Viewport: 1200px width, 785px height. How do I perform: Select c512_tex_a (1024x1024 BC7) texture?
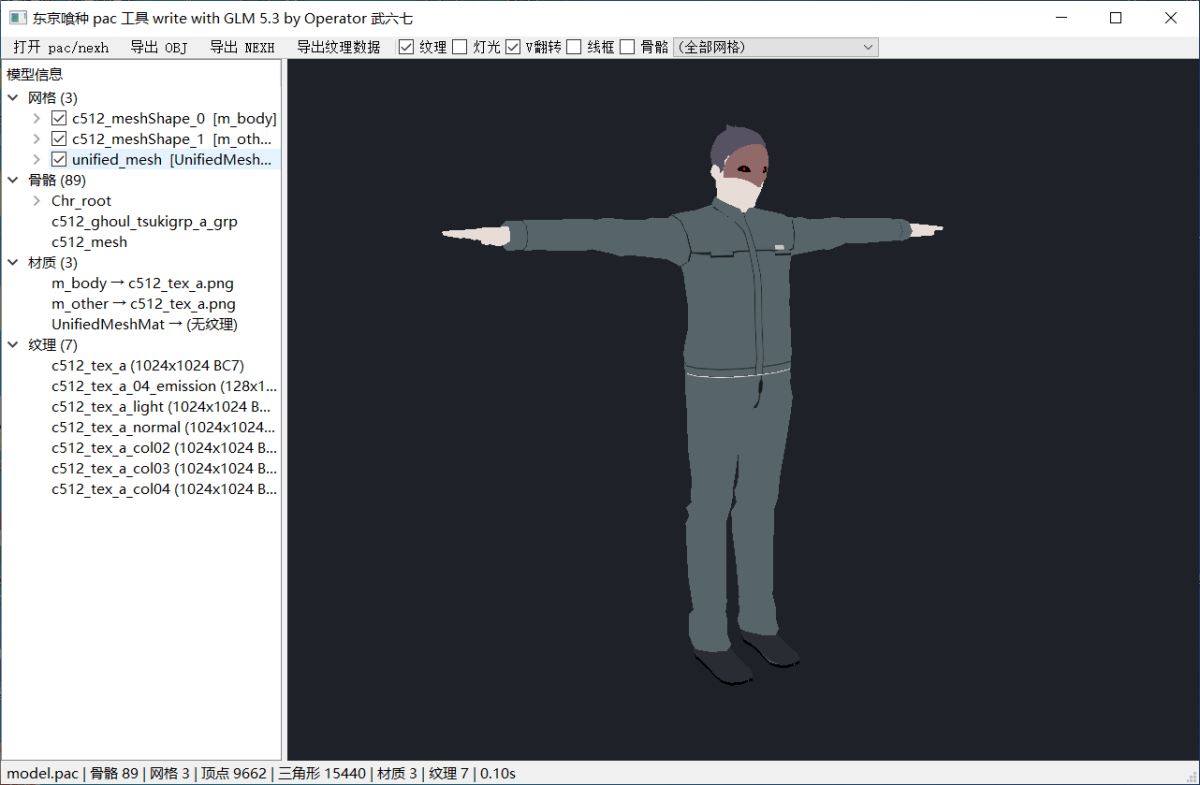(x=147, y=366)
